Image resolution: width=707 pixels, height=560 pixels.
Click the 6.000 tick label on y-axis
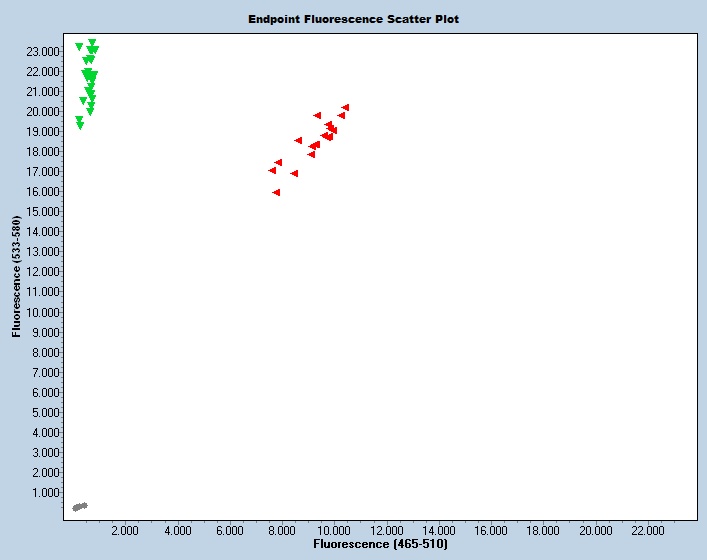(46, 392)
